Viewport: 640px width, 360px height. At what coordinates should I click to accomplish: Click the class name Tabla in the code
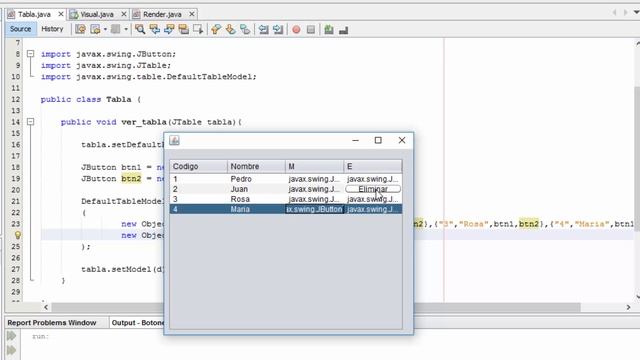pyautogui.click(x=119, y=99)
